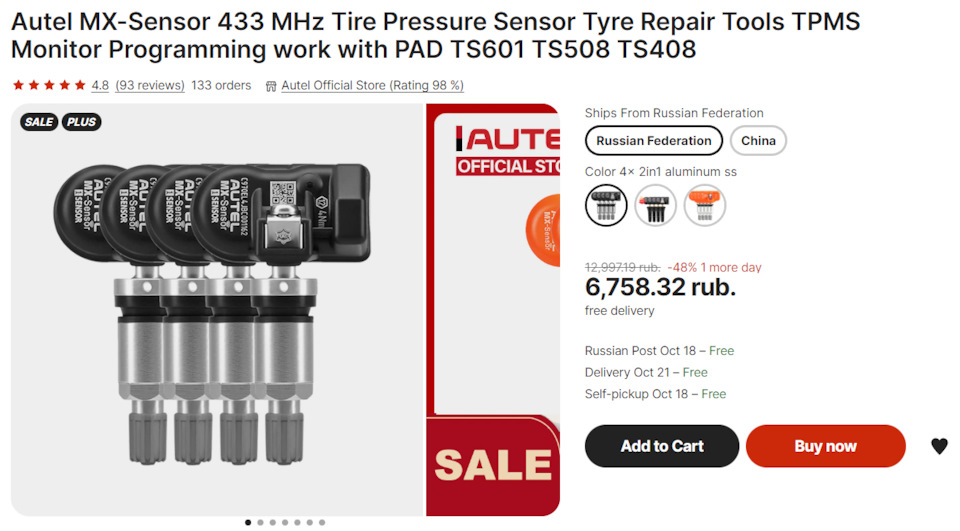960x531 pixels.
Task: View the Autel official store sale image
Action: [x=493, y=310]
